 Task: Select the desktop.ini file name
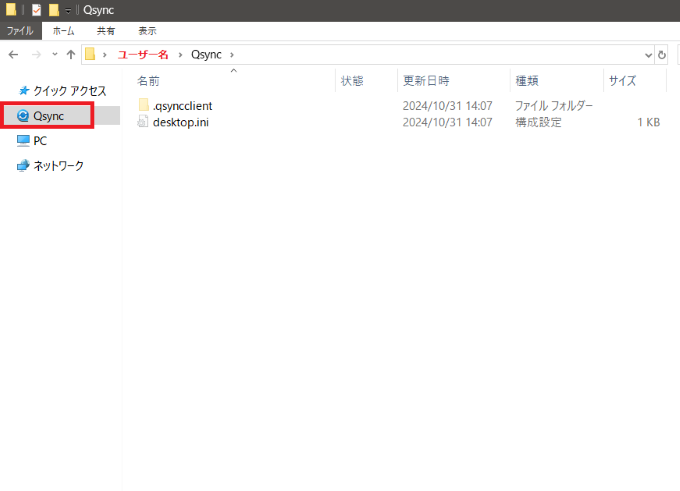tap(181, 122)
